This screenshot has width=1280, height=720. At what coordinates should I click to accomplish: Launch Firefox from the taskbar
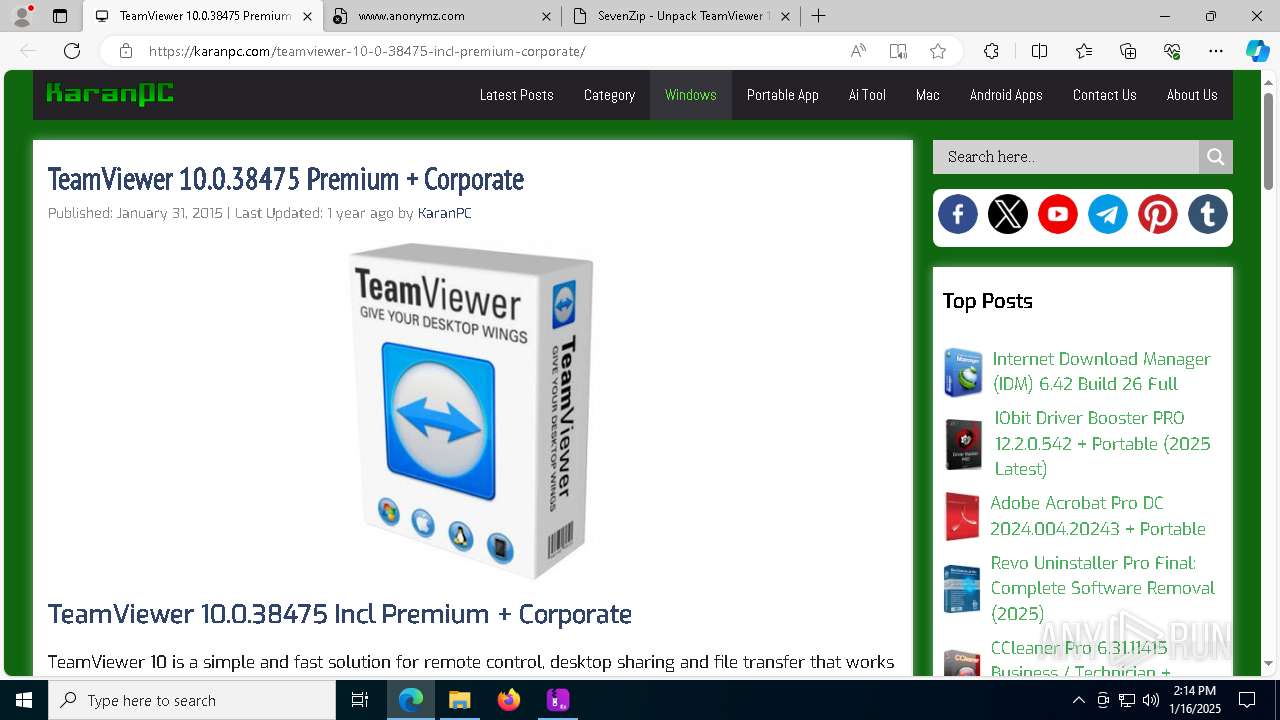509,700
